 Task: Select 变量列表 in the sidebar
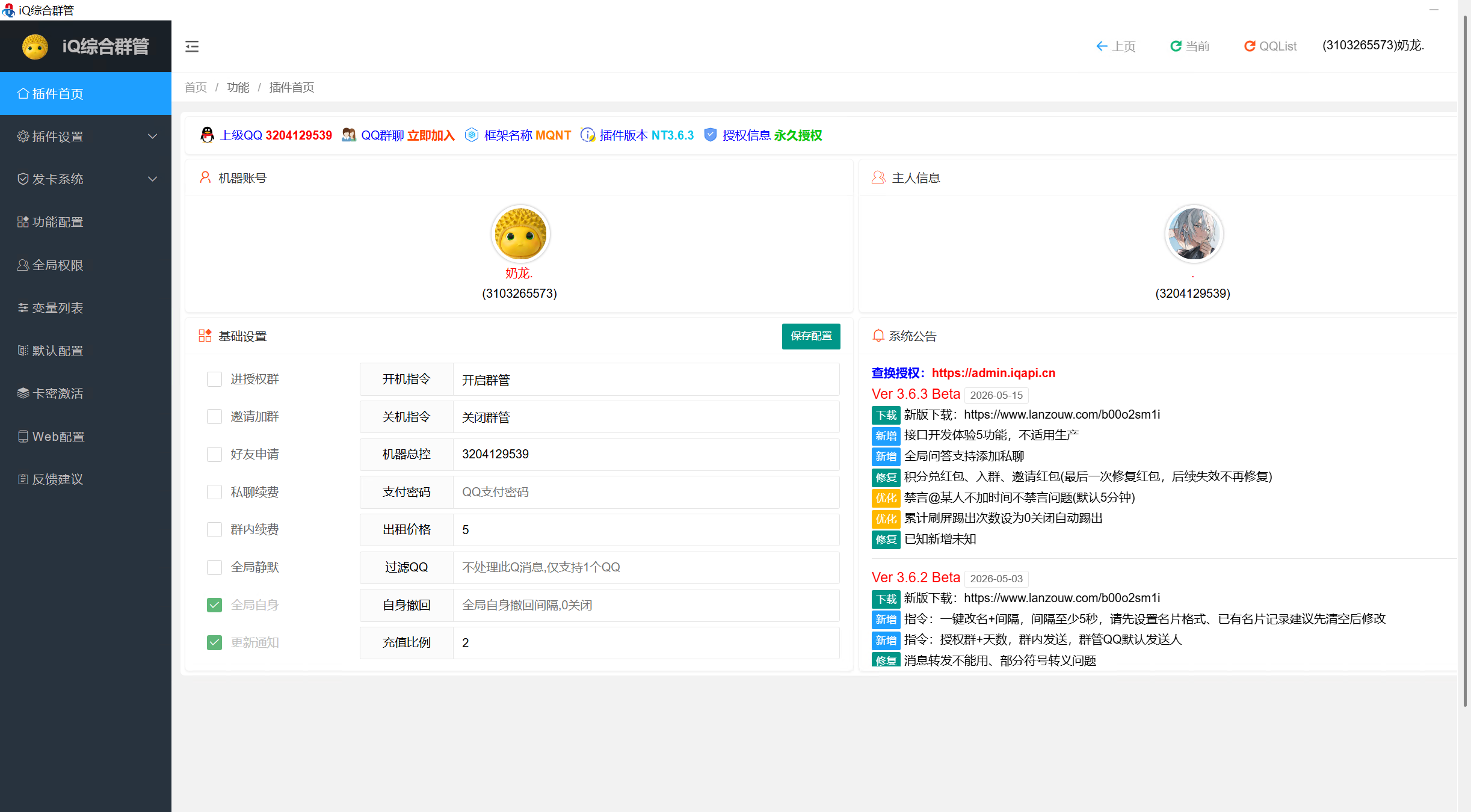[85, 307]
